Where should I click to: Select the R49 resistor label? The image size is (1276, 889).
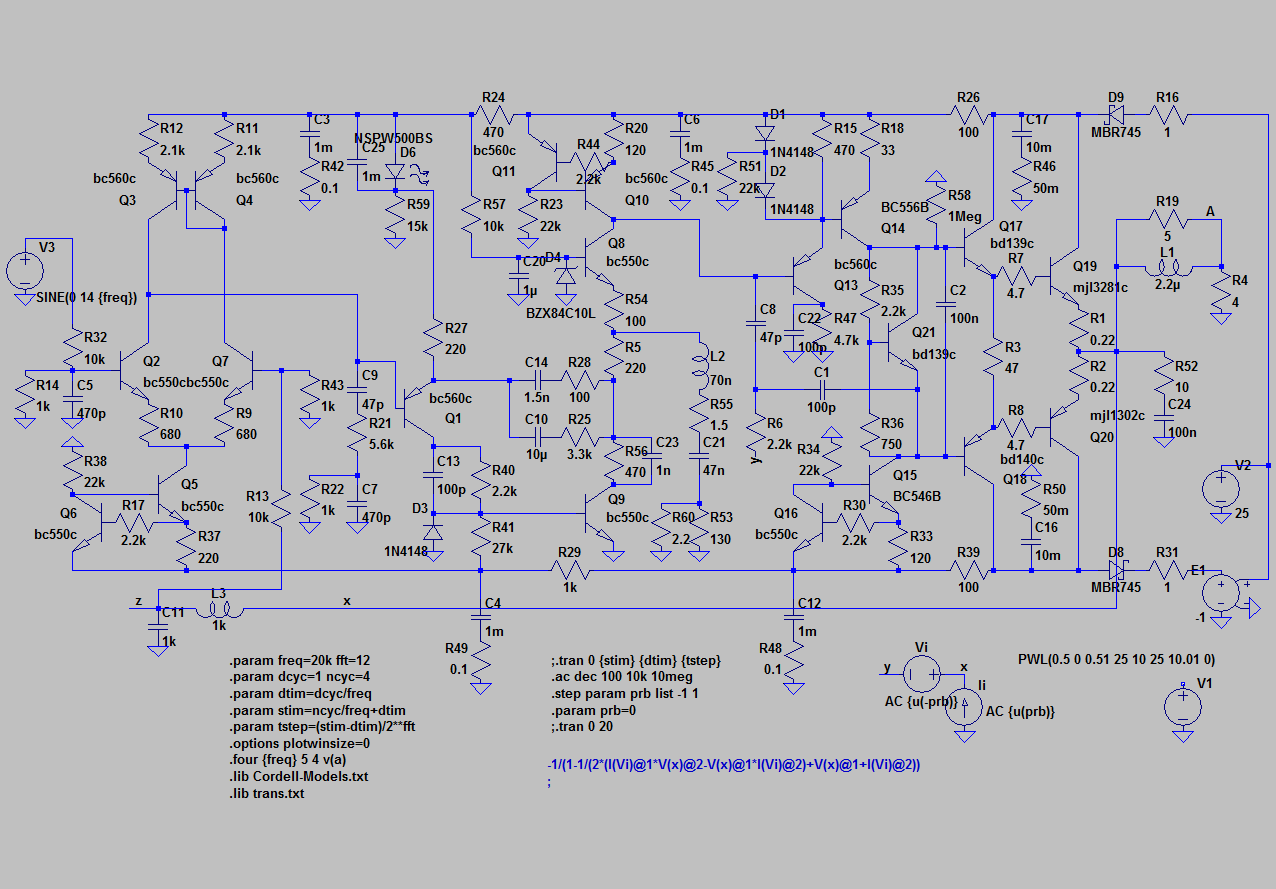(457, 648)
